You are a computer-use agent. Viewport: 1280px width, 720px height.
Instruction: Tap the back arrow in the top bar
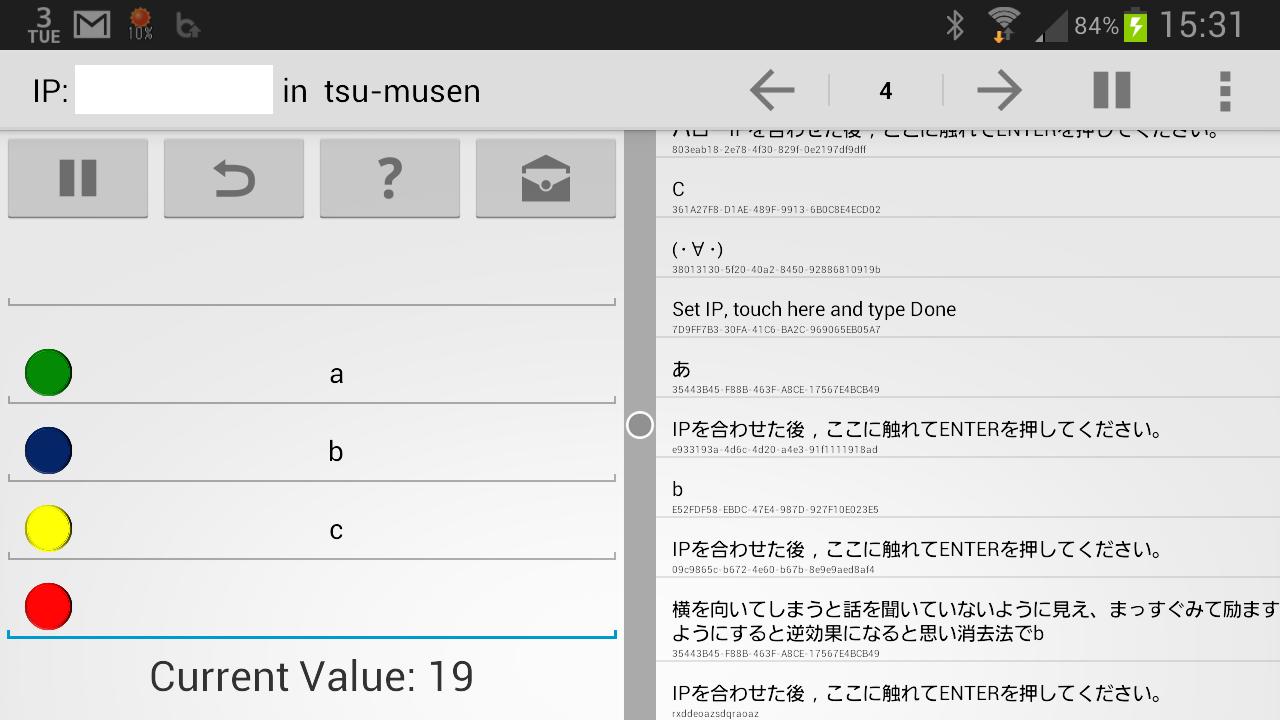click(772, 91)
